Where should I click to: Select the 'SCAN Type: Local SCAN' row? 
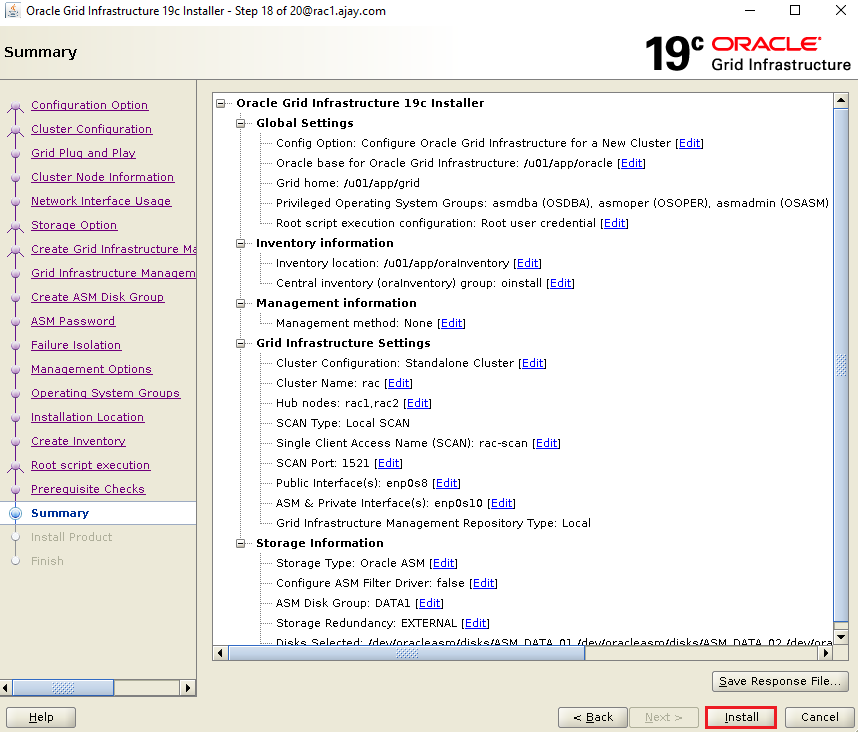[343, 423]
